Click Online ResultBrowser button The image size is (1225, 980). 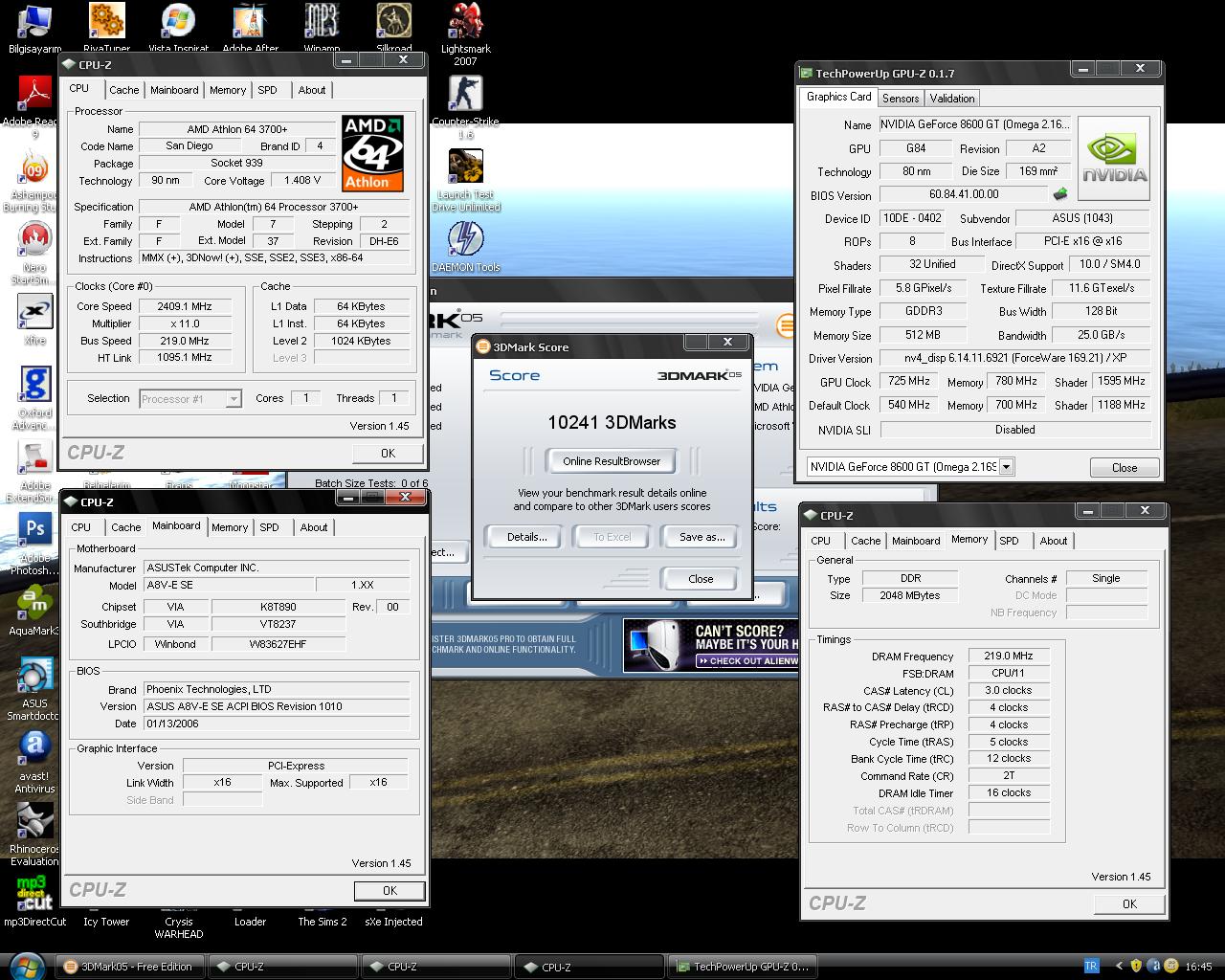point(612,461)
